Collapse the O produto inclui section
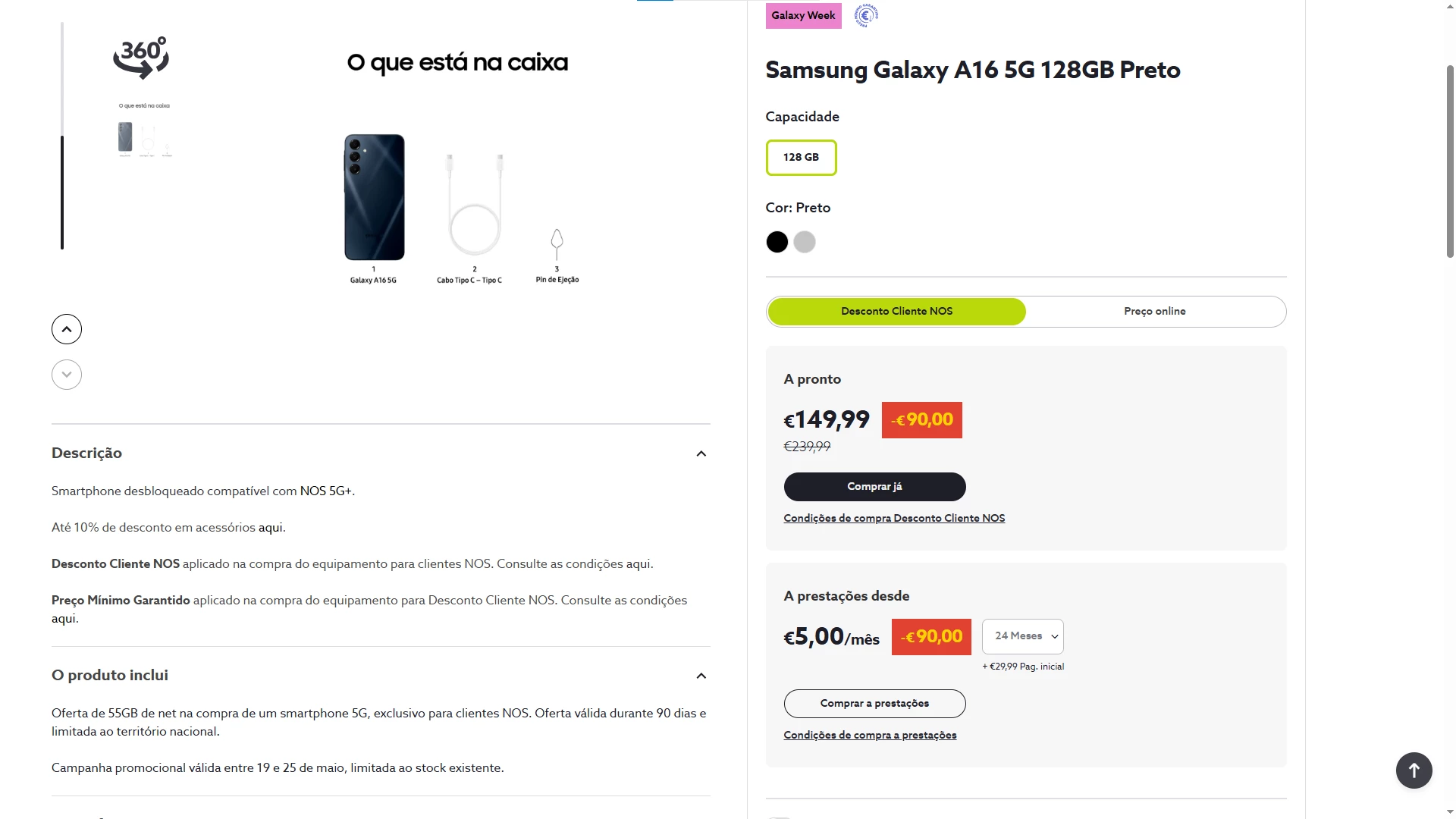 (x=701, y=676)
